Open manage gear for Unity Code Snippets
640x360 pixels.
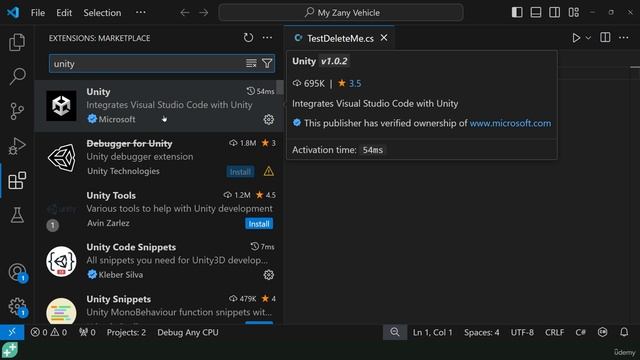269,275
